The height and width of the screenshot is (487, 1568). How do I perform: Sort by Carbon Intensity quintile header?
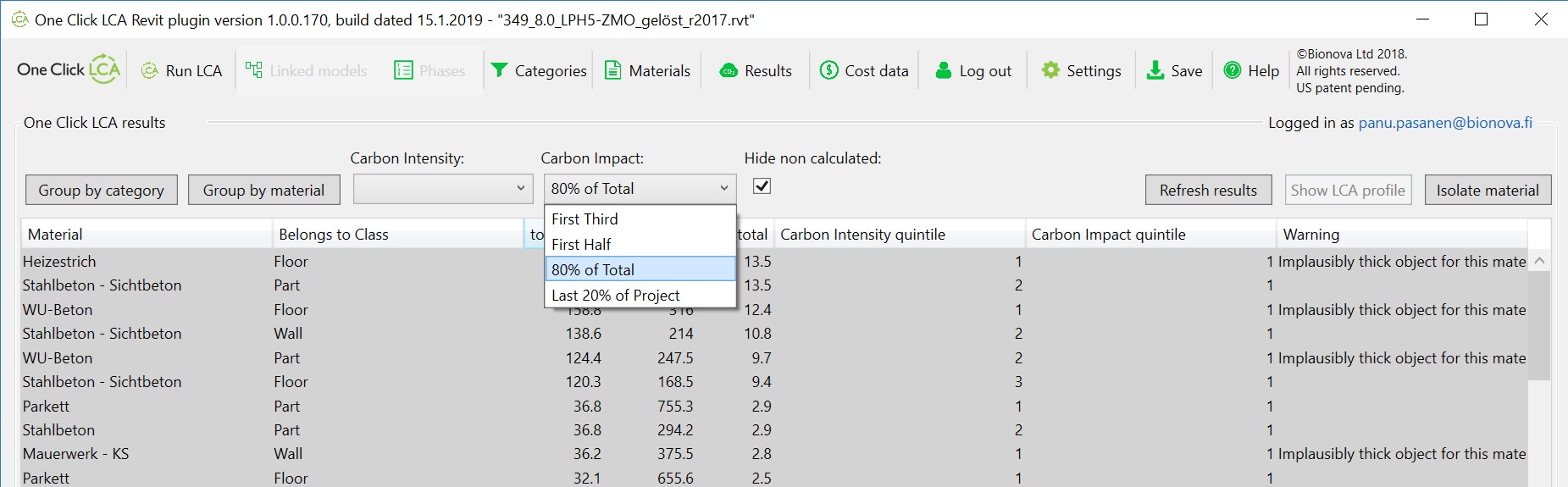click(900, 234)
